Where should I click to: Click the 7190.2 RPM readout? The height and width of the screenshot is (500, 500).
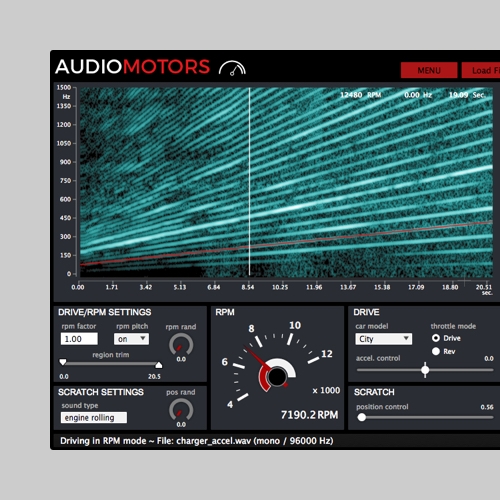[x=309, y=415]
